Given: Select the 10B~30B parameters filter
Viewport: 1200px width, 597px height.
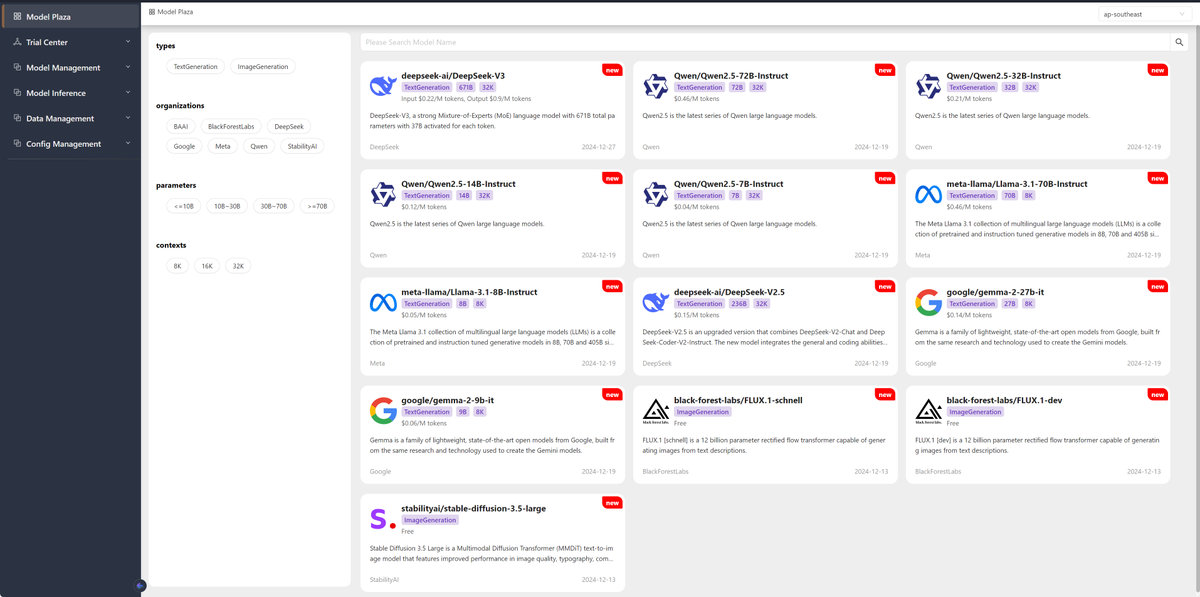Looking at the screenshot, I should point(227,206).
